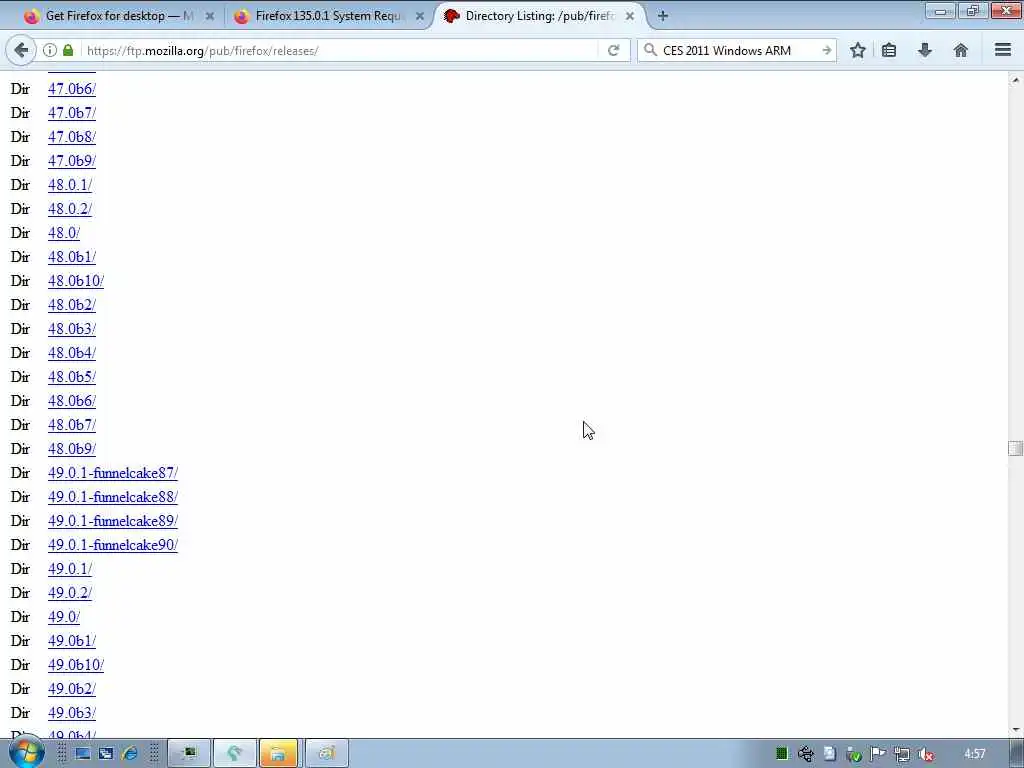Open the network tray icon

click(903, 754)
